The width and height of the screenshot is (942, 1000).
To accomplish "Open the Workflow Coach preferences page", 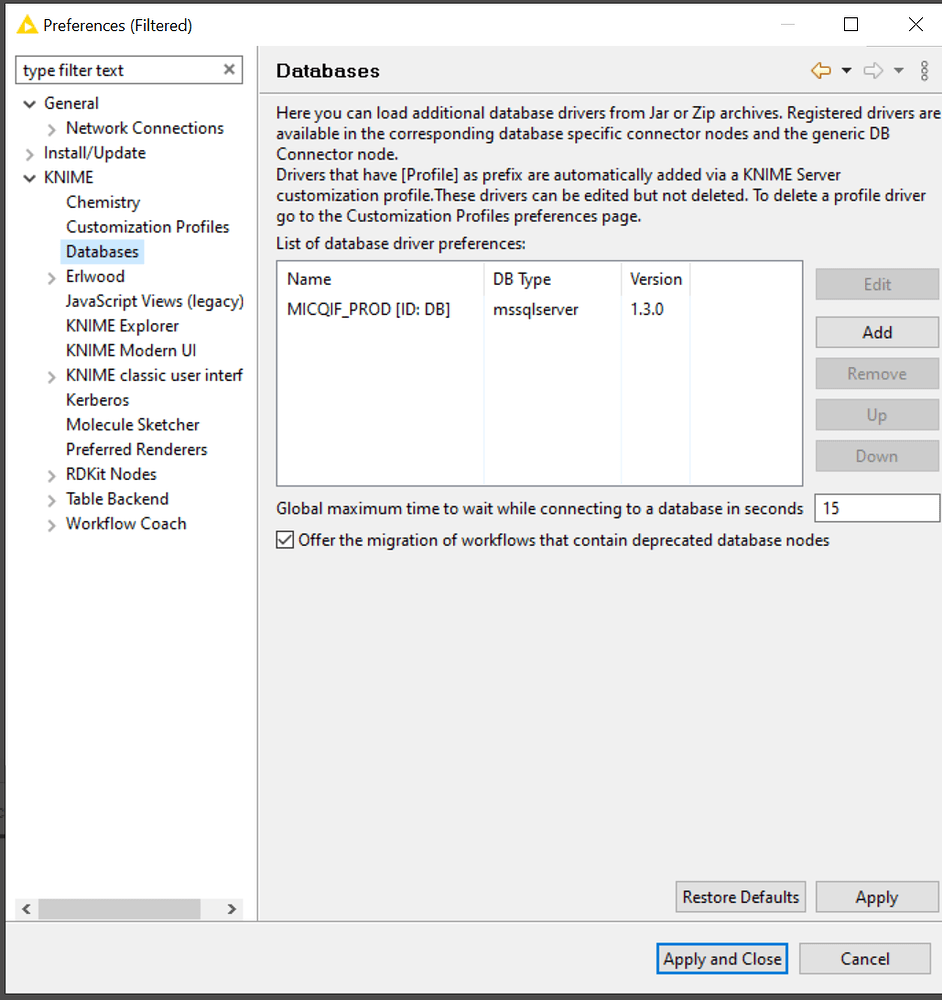I will point(126,523).
